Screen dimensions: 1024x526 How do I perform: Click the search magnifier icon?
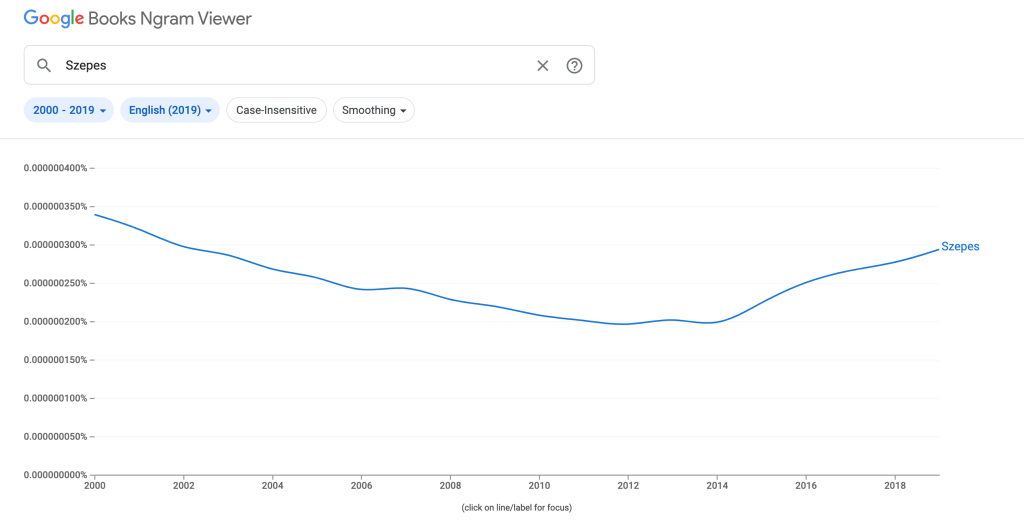click(x=44, y=66)
